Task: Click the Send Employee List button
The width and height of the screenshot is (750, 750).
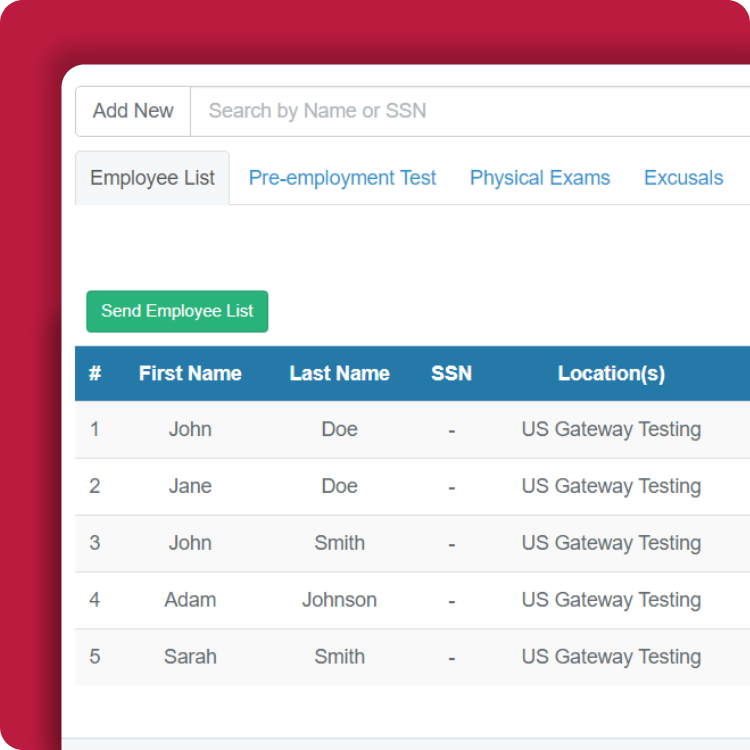Action: coord(177,311)
